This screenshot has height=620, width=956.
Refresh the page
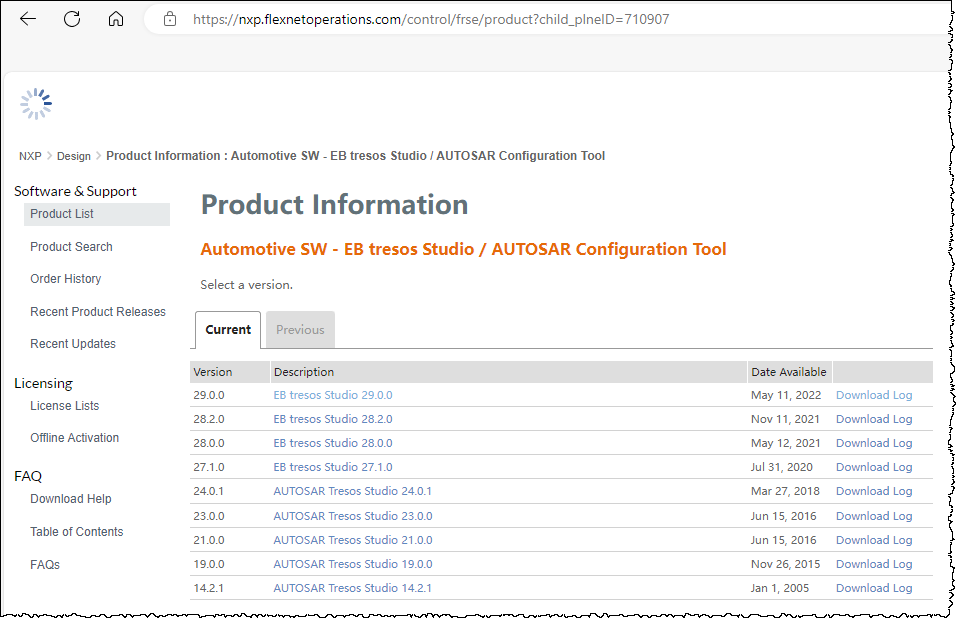pyautogui.click(x=71, y=18)
